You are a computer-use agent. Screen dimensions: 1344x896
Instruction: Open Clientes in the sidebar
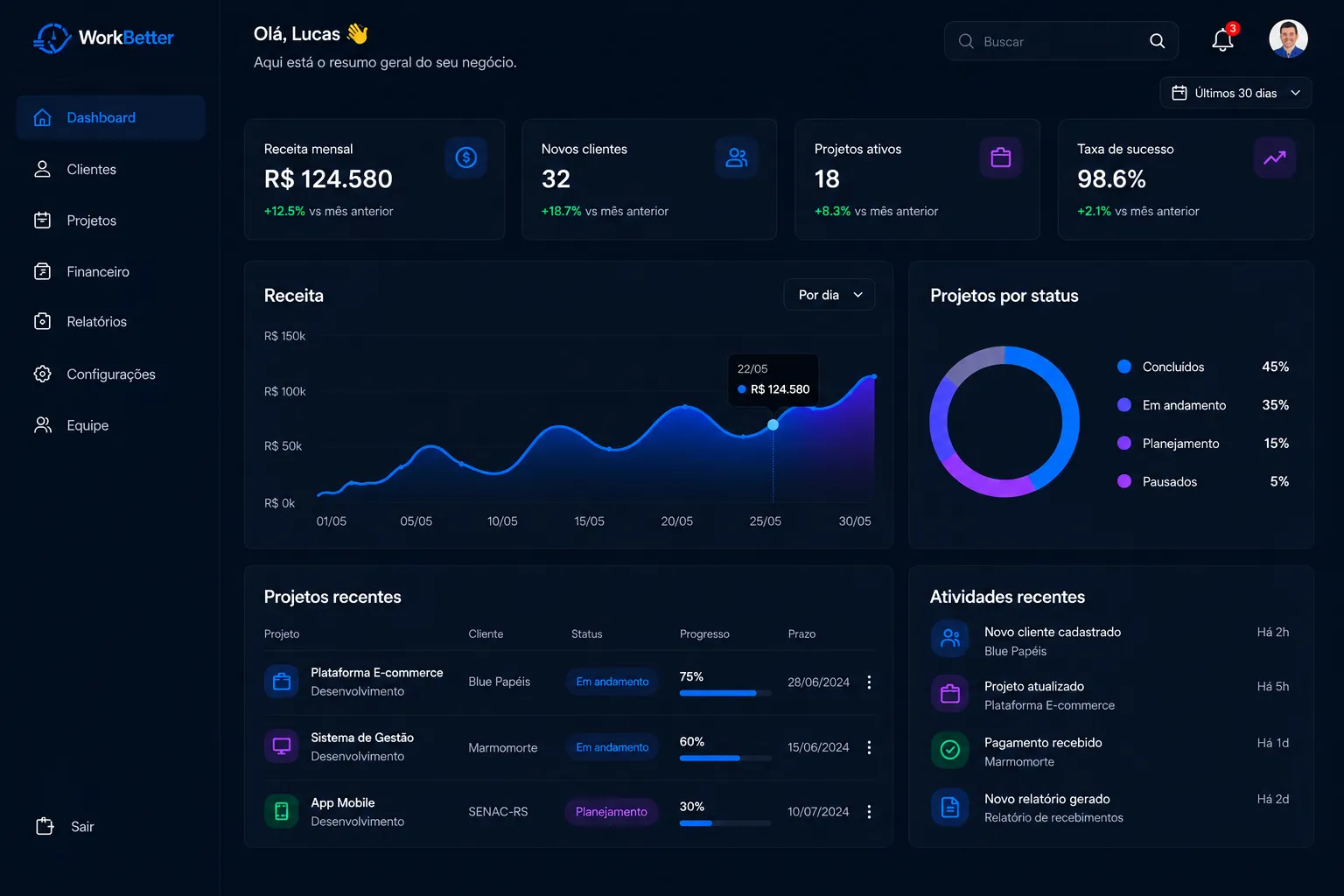click(111, 169)
